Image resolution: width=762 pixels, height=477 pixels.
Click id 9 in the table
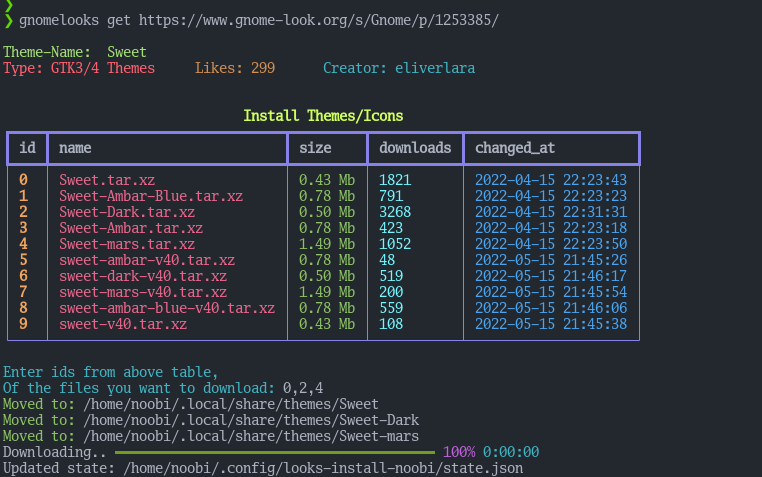23,324
